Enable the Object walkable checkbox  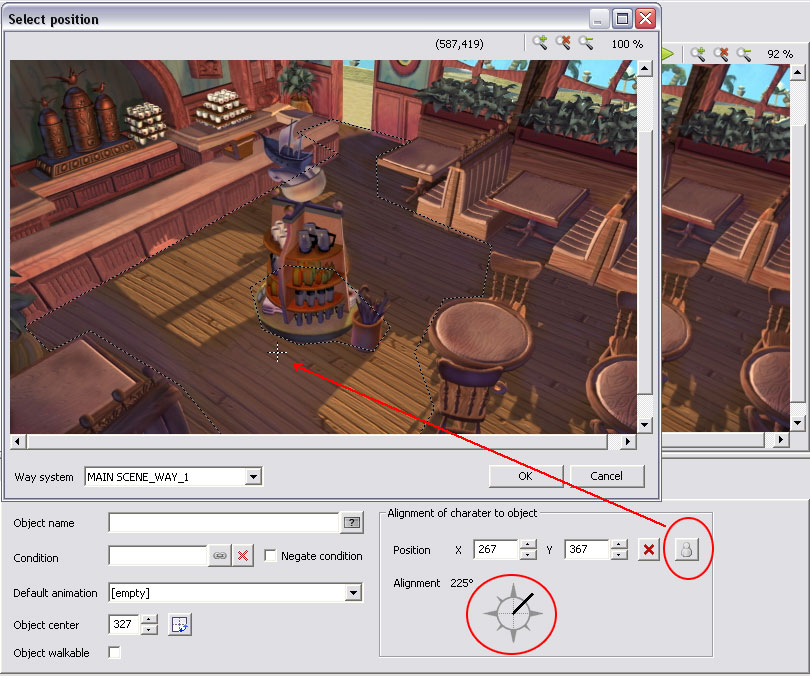pyautogui.click(x=115, y=653)
